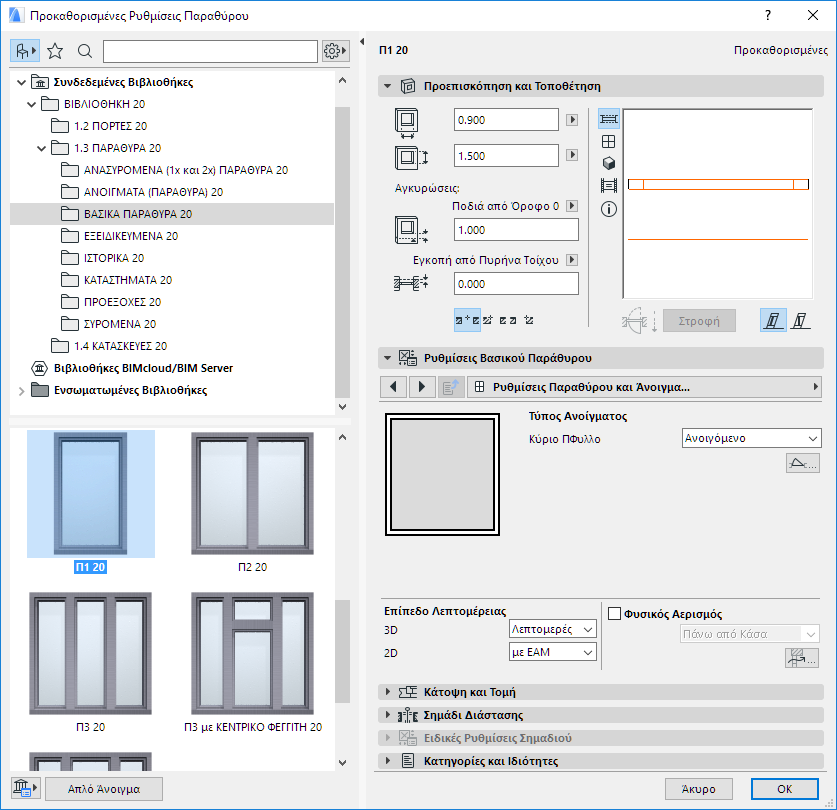Open the 3D detail level Λεπτομερές dropdown
The width and height of the screenshot is (837, 810).
pos(552,628)
